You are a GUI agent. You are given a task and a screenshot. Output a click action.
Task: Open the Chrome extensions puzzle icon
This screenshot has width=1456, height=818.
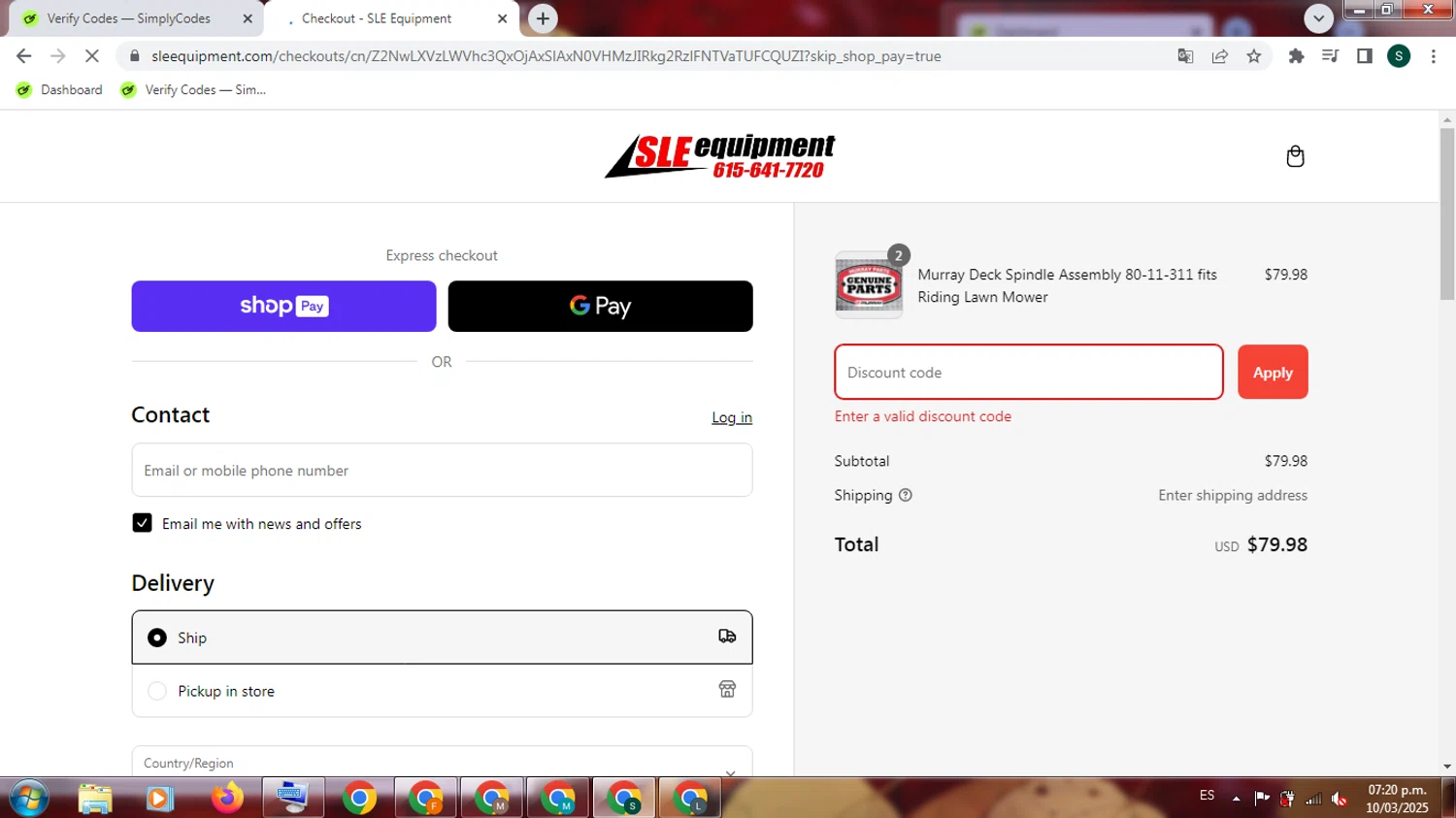pos(1296,56)
